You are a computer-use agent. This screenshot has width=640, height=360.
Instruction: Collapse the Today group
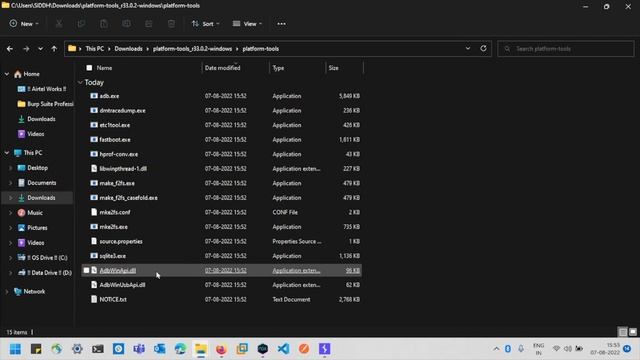click(x=80, y=82)
